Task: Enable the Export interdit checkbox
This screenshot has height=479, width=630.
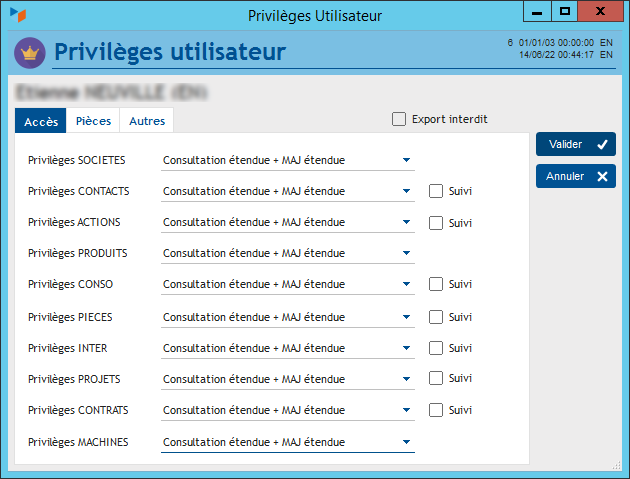Action: [400, 119]
